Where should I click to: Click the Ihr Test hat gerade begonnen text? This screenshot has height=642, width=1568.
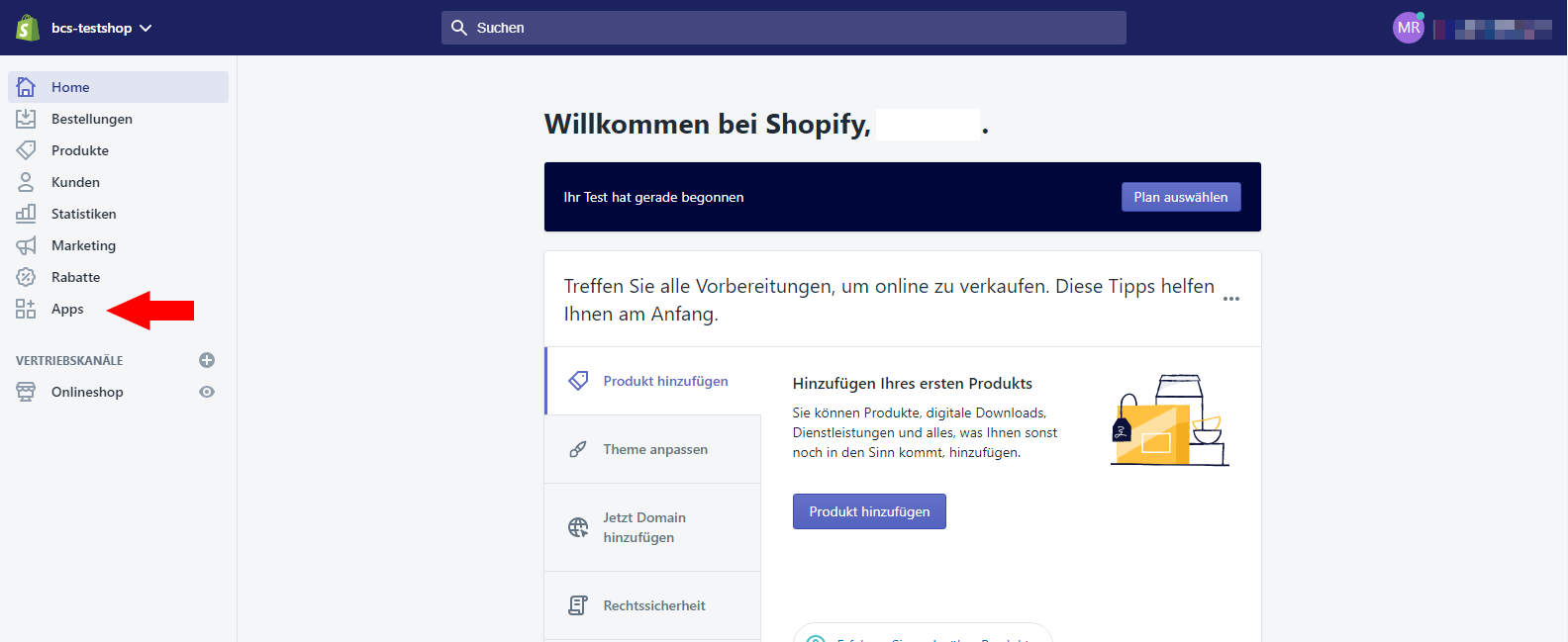[x=653, y=197]
